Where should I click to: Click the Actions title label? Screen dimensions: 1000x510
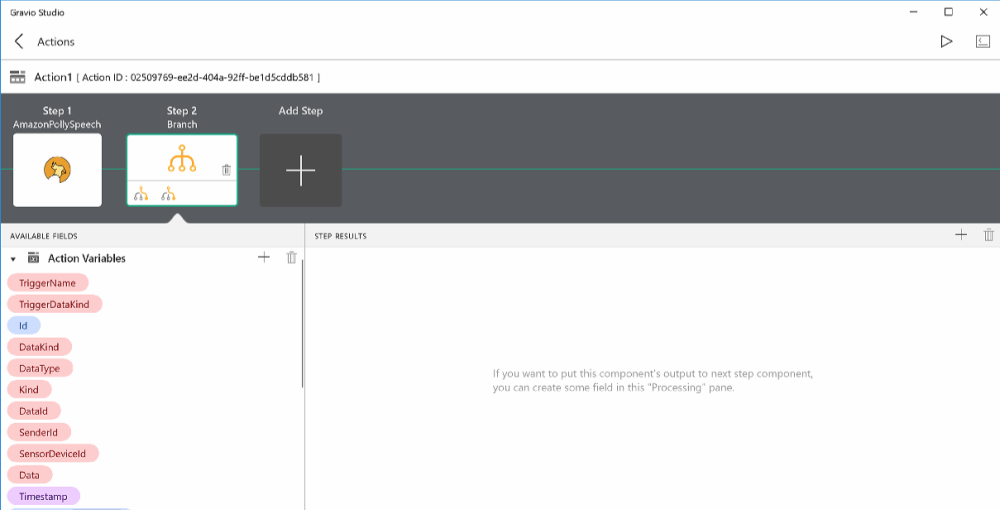point(56,41)
